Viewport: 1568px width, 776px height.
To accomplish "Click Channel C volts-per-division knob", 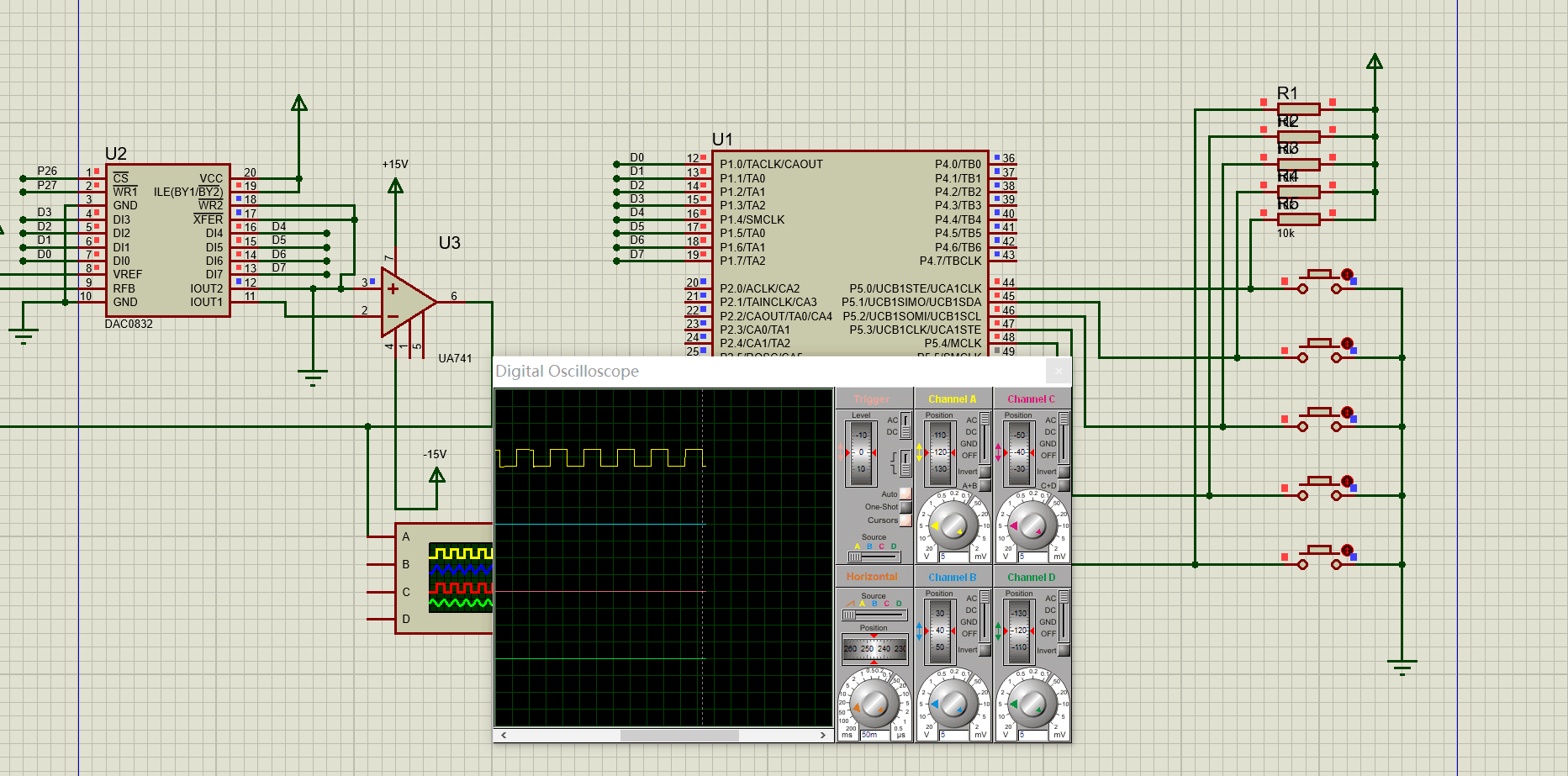I will click(1032, 525).
